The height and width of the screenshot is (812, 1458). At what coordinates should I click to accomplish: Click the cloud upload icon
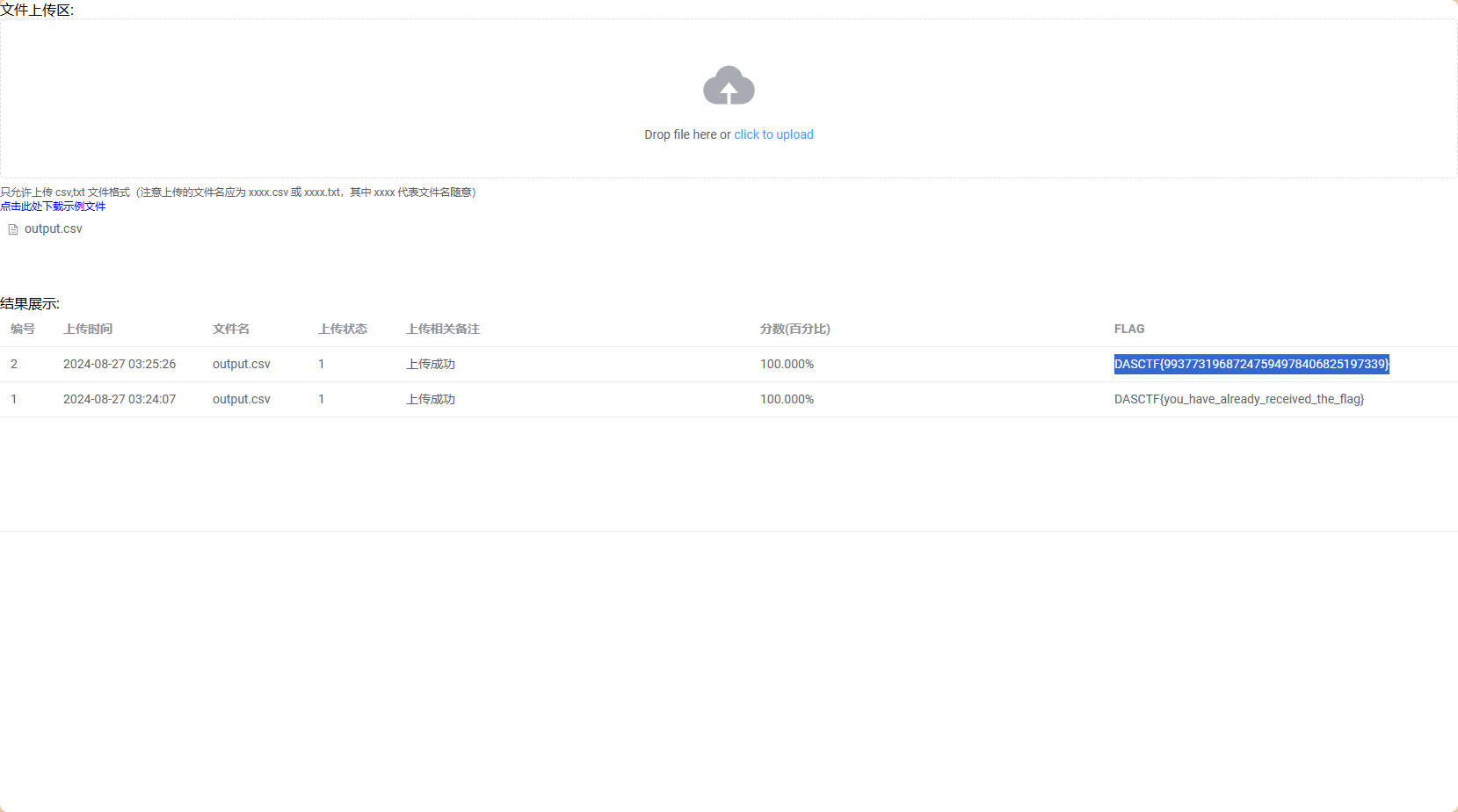pos(729,86)
